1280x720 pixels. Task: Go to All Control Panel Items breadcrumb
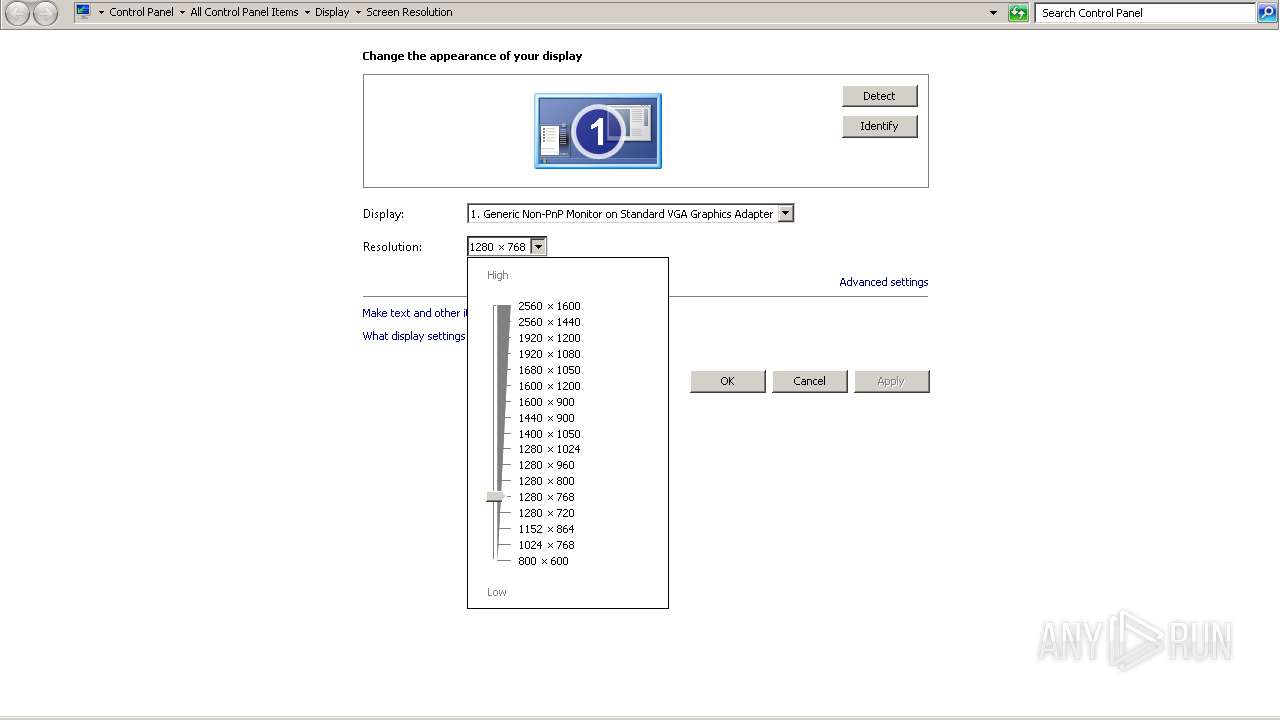pos(244,12)
